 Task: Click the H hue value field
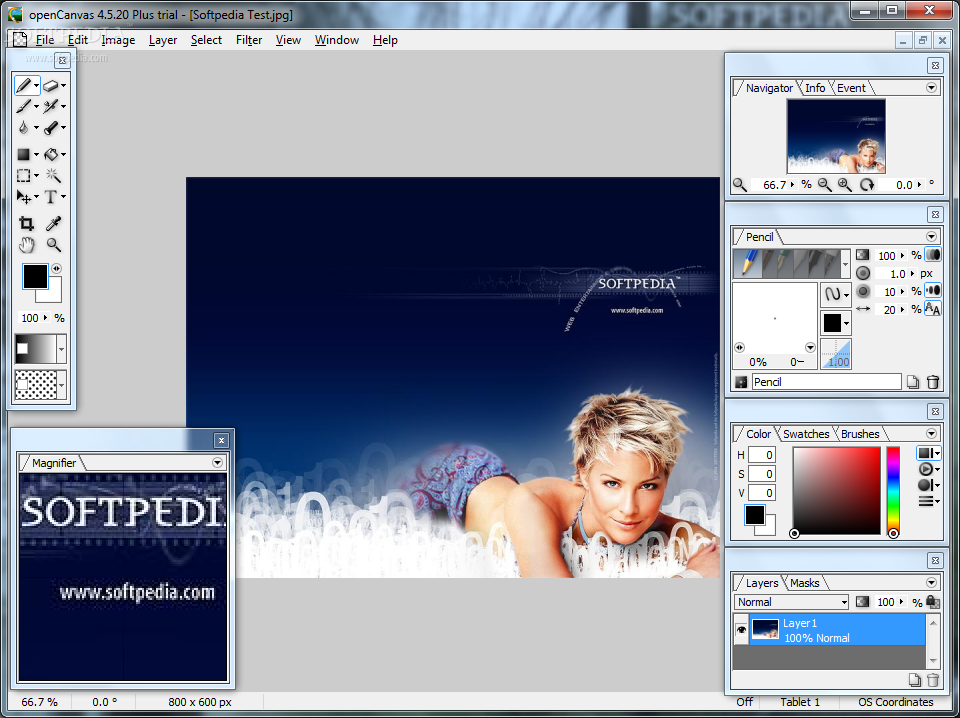tap(762, 455)
